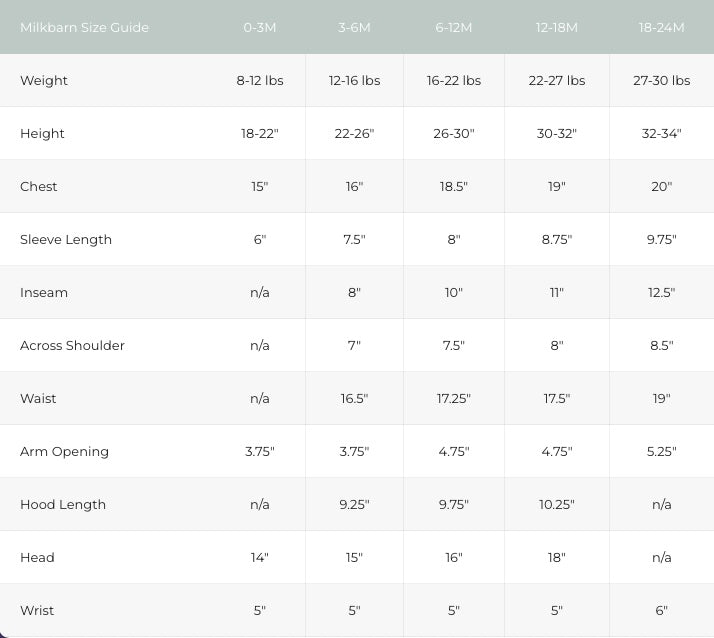Image resolution: width=714 pixels, height=638 pixels.
Task: Click the 18.5" chest measurement cell
Action: coord(454,187)
